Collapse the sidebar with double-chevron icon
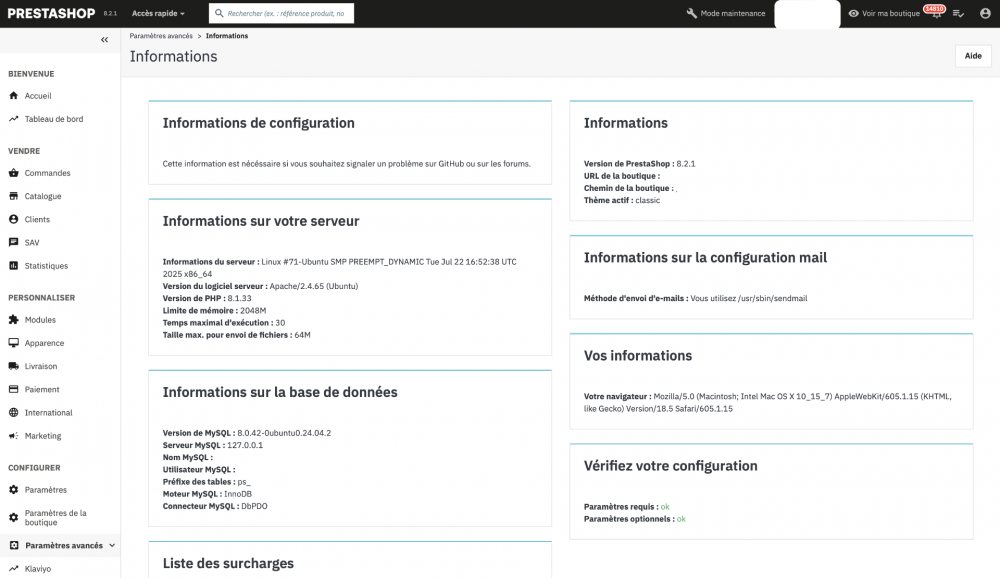This screenshot has width=1000, height=578. pos(105,40)
